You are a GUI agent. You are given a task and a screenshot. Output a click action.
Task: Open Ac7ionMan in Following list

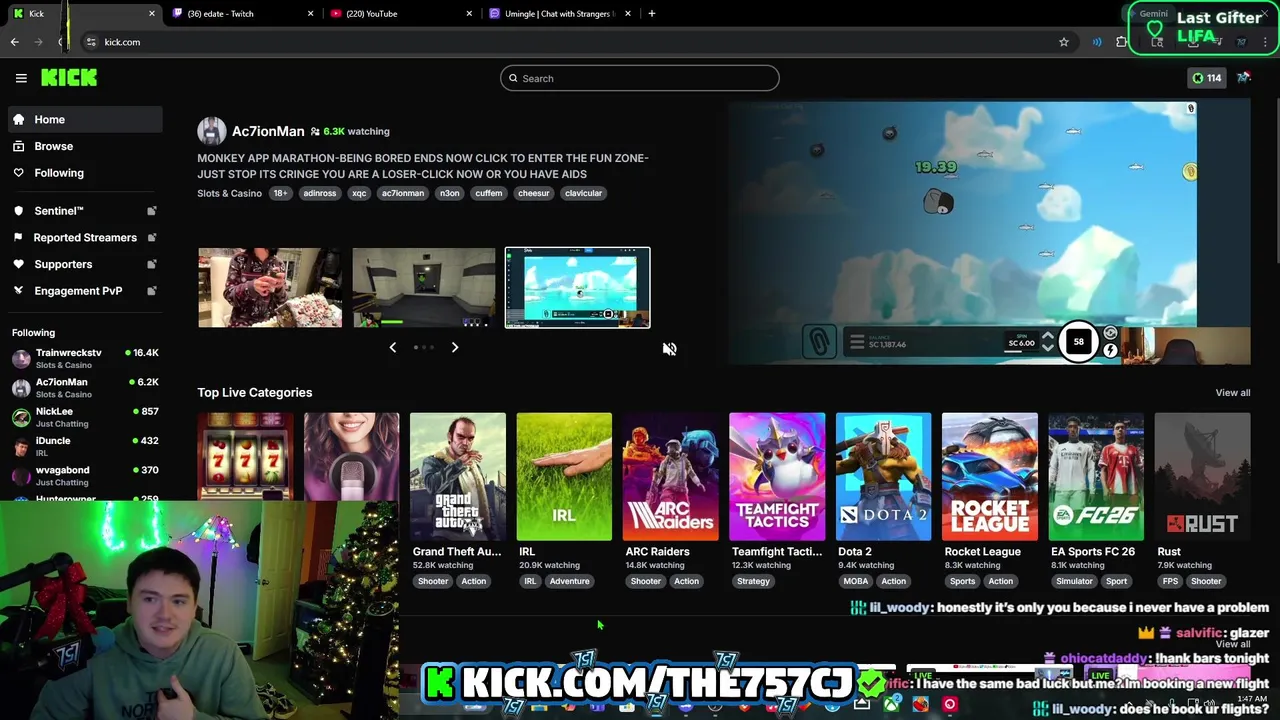coord(85,388)
